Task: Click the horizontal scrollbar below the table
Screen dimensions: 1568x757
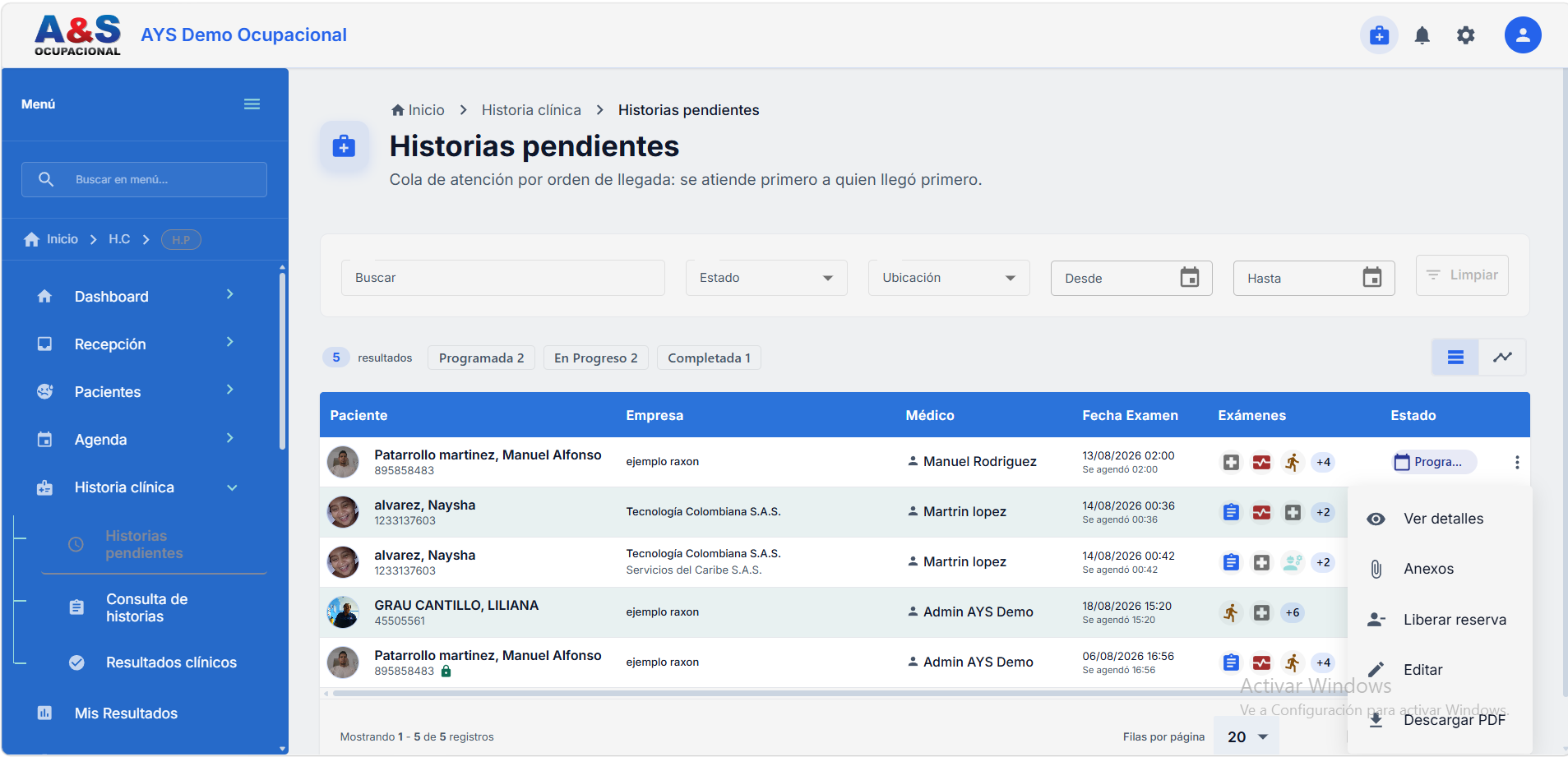Action: point(839,694)
